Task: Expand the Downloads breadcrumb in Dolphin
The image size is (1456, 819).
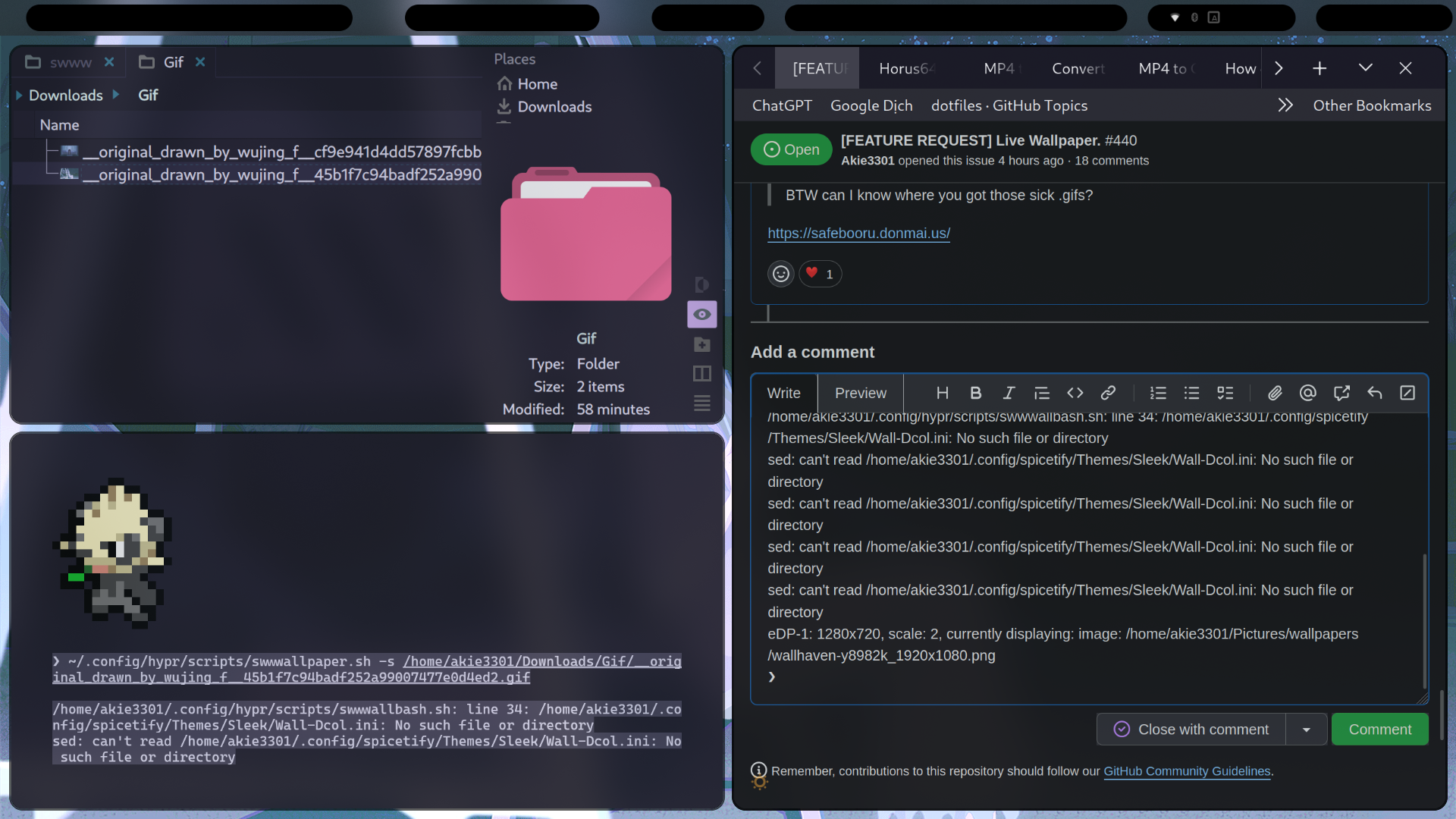Action: click(x=116, y=95)
